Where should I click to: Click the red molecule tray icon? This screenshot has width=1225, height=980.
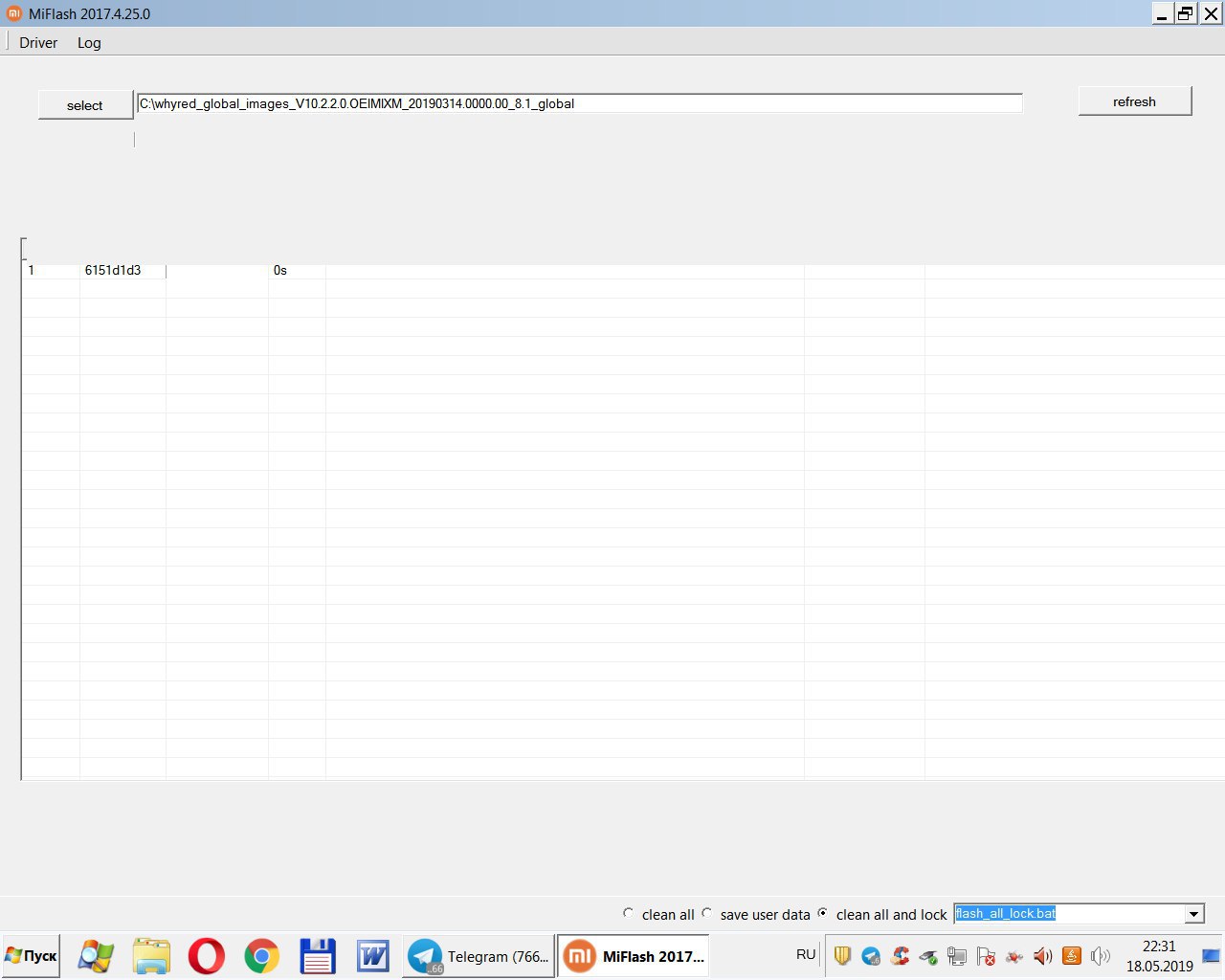click(x=1014, y=955)
